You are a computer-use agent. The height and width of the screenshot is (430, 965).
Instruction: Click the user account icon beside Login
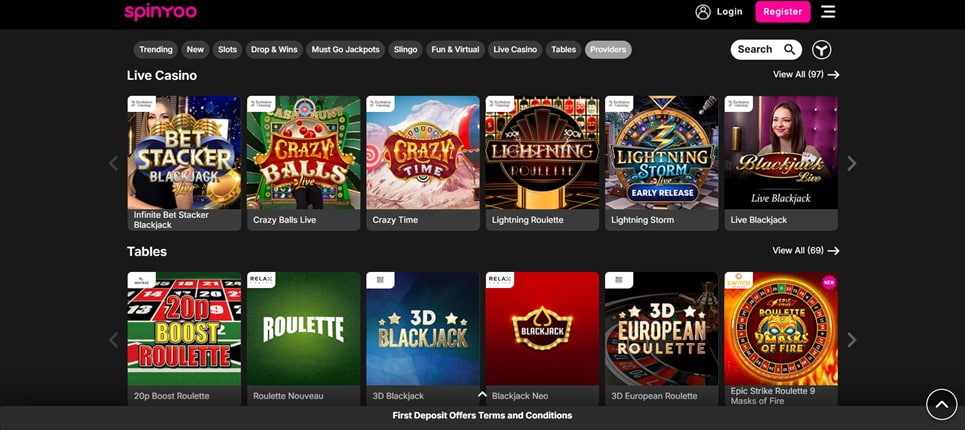pyautogui.click(x=703, y=12)
